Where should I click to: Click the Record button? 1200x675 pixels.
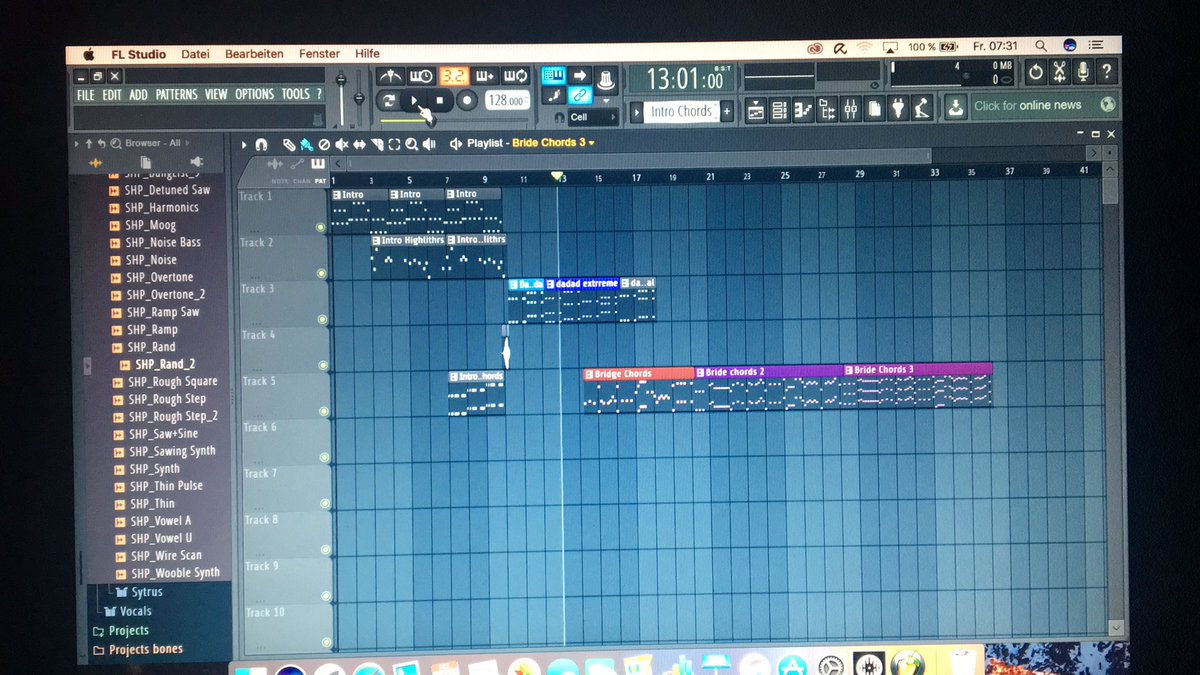tap(467, 100)
